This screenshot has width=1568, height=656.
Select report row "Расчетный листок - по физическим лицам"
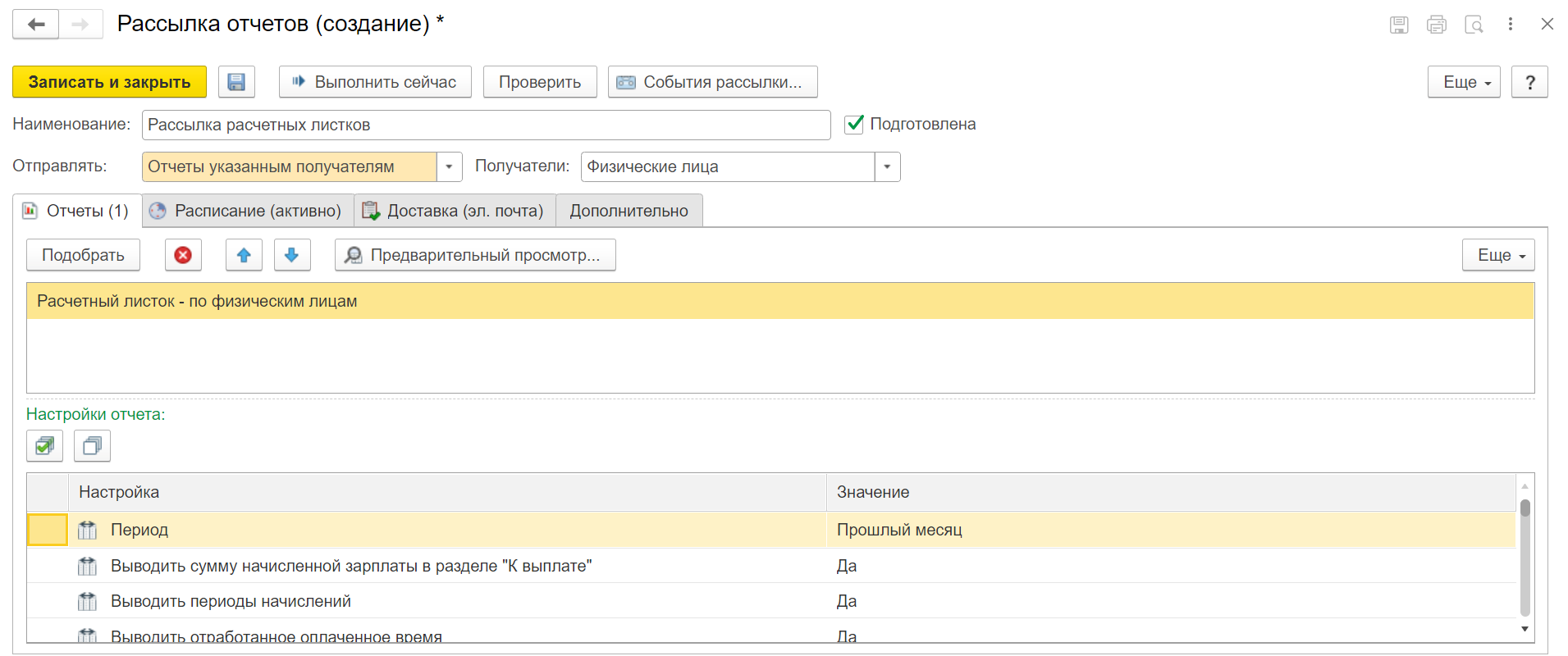click(780, 301)
